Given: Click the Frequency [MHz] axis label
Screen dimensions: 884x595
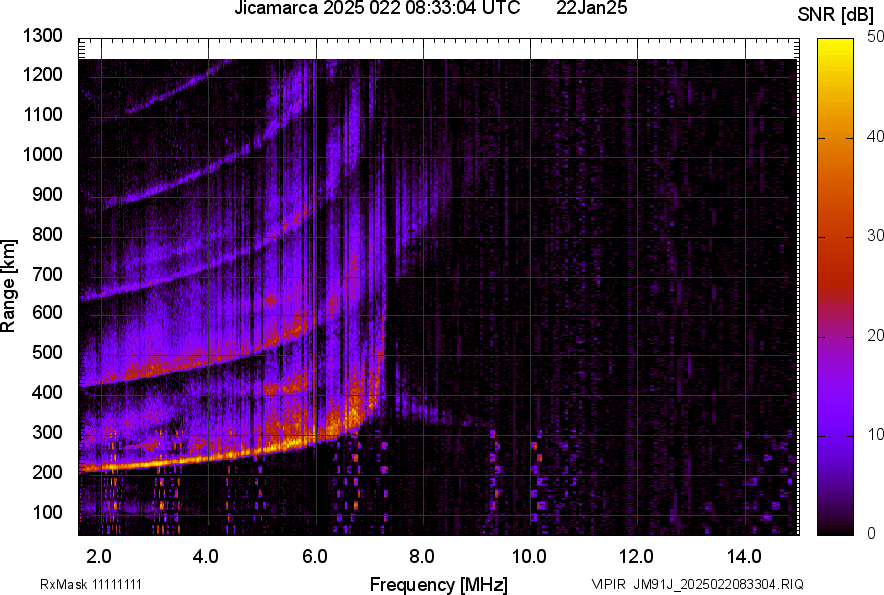Looking at the screenshot, I should pos(438,584).
